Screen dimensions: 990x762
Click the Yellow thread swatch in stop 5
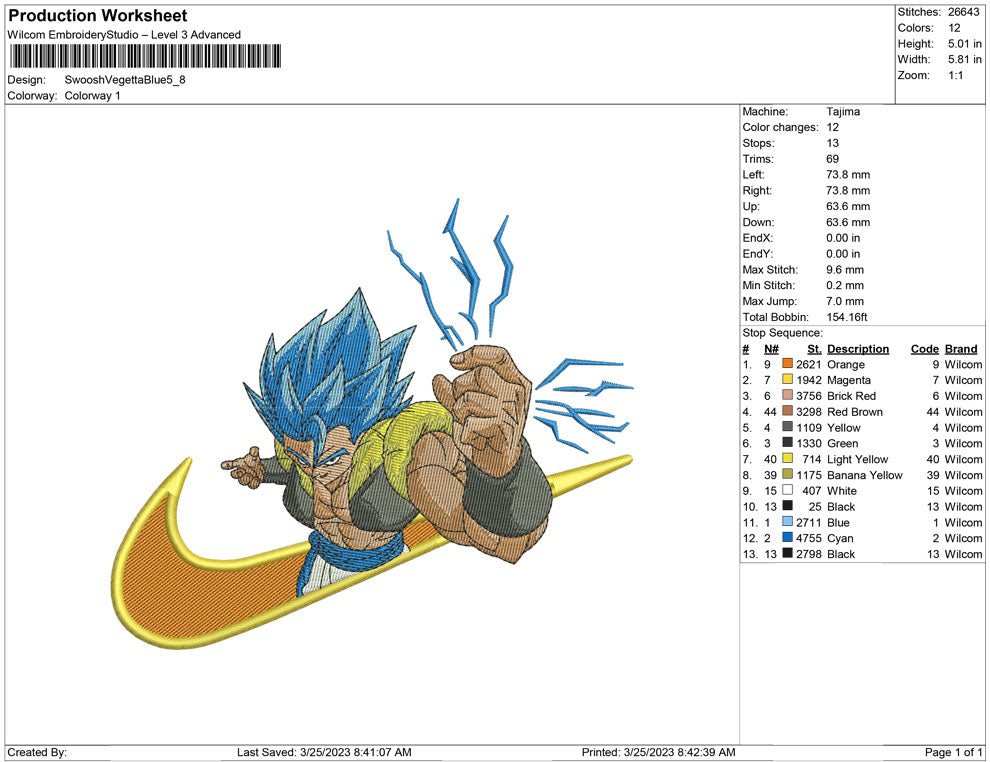click(787, 427)
